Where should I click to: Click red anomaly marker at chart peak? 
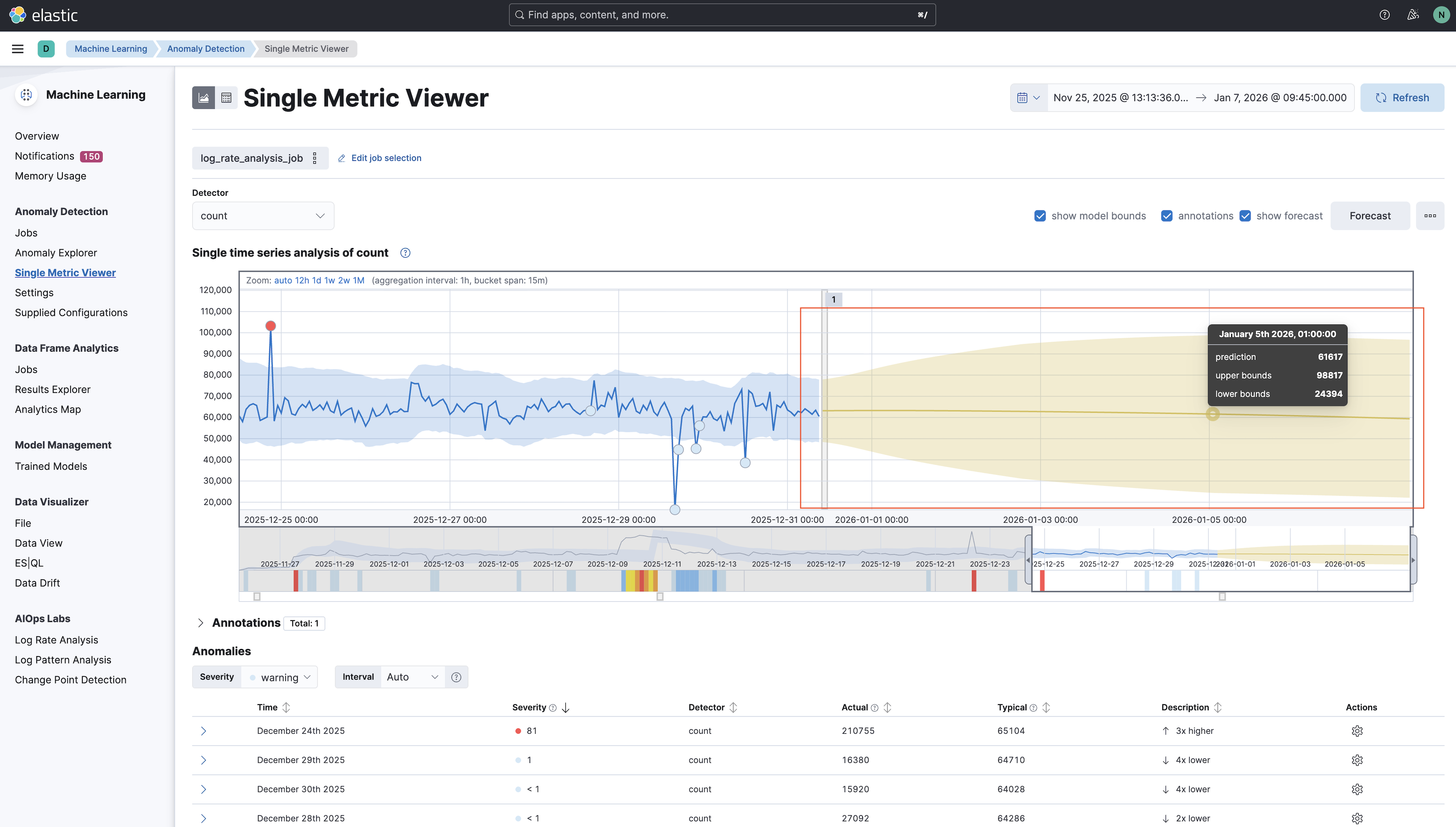coord(270,326)
